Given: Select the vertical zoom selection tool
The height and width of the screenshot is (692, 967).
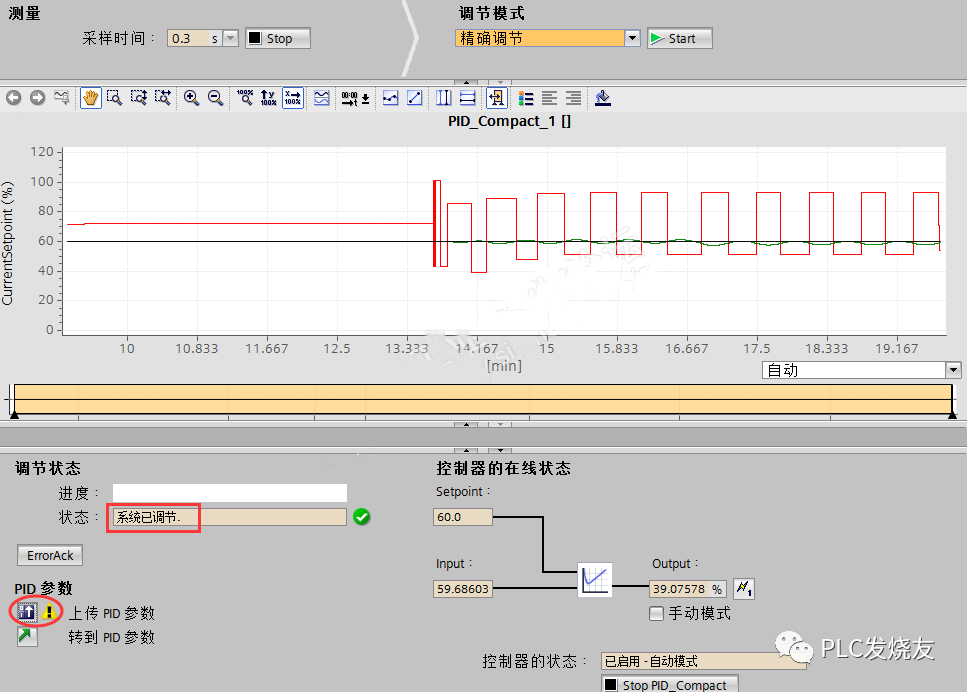Looking at the screenshot, I should (138, 97).
